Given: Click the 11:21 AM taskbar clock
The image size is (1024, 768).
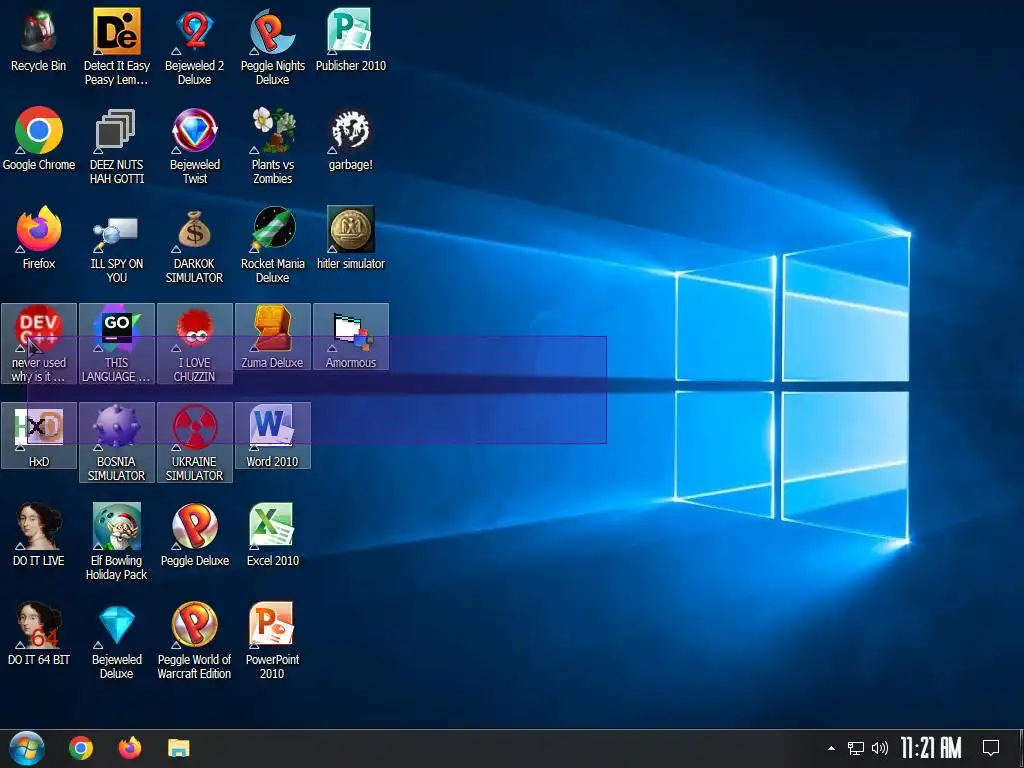Looking at the screenshot, I should click(931, 748).
